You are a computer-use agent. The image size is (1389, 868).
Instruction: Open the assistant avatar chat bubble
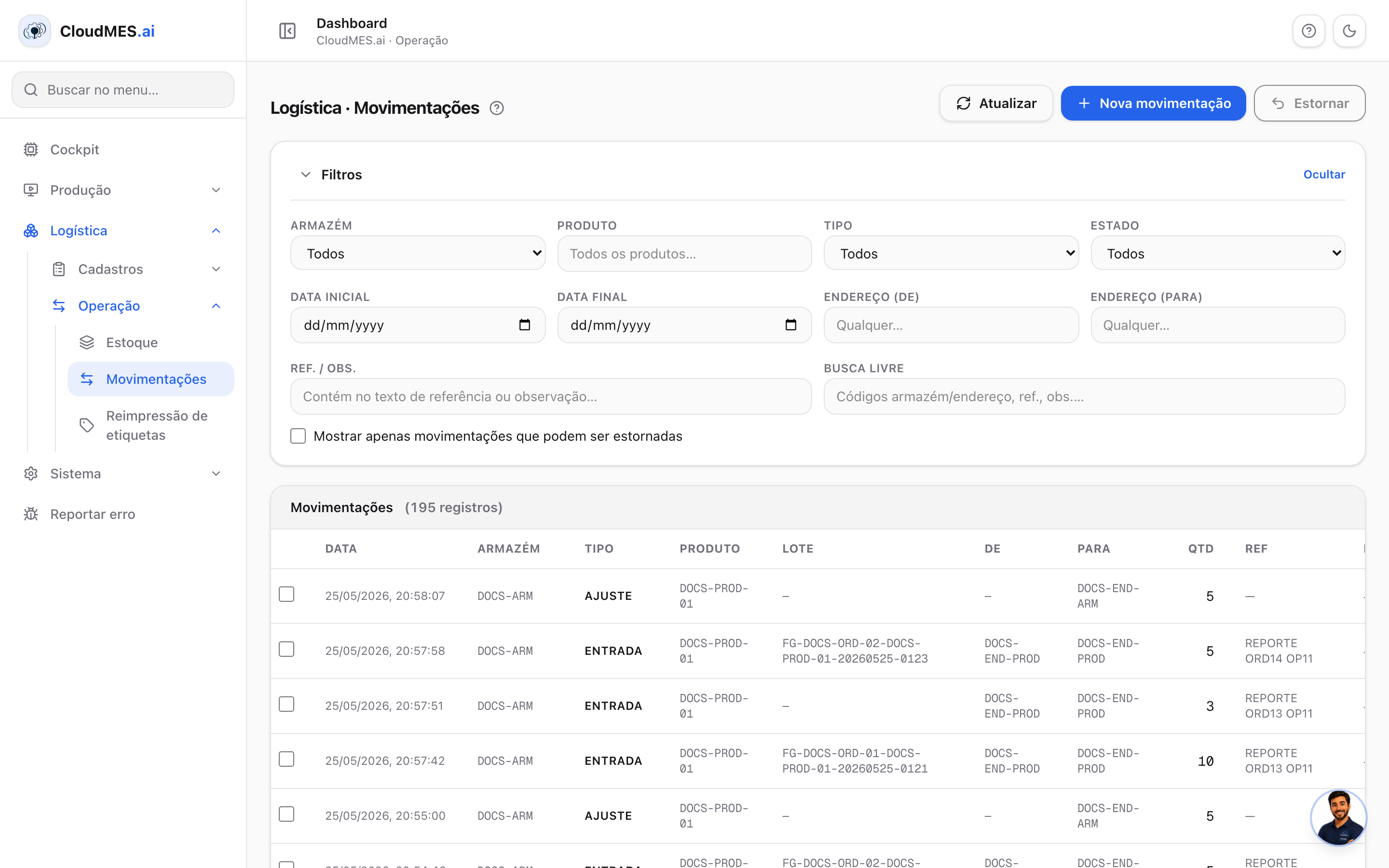(1338, 817)
